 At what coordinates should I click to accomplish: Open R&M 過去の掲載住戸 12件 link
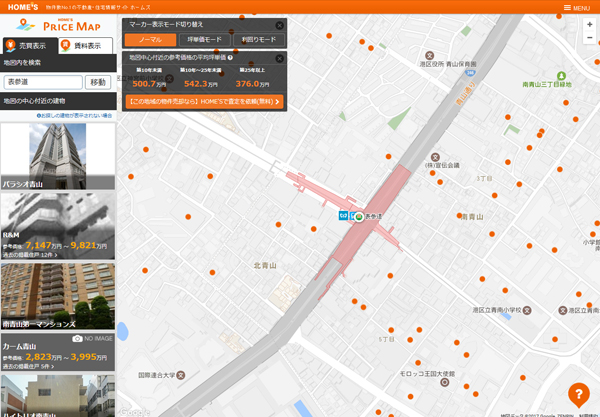(30, 255)
